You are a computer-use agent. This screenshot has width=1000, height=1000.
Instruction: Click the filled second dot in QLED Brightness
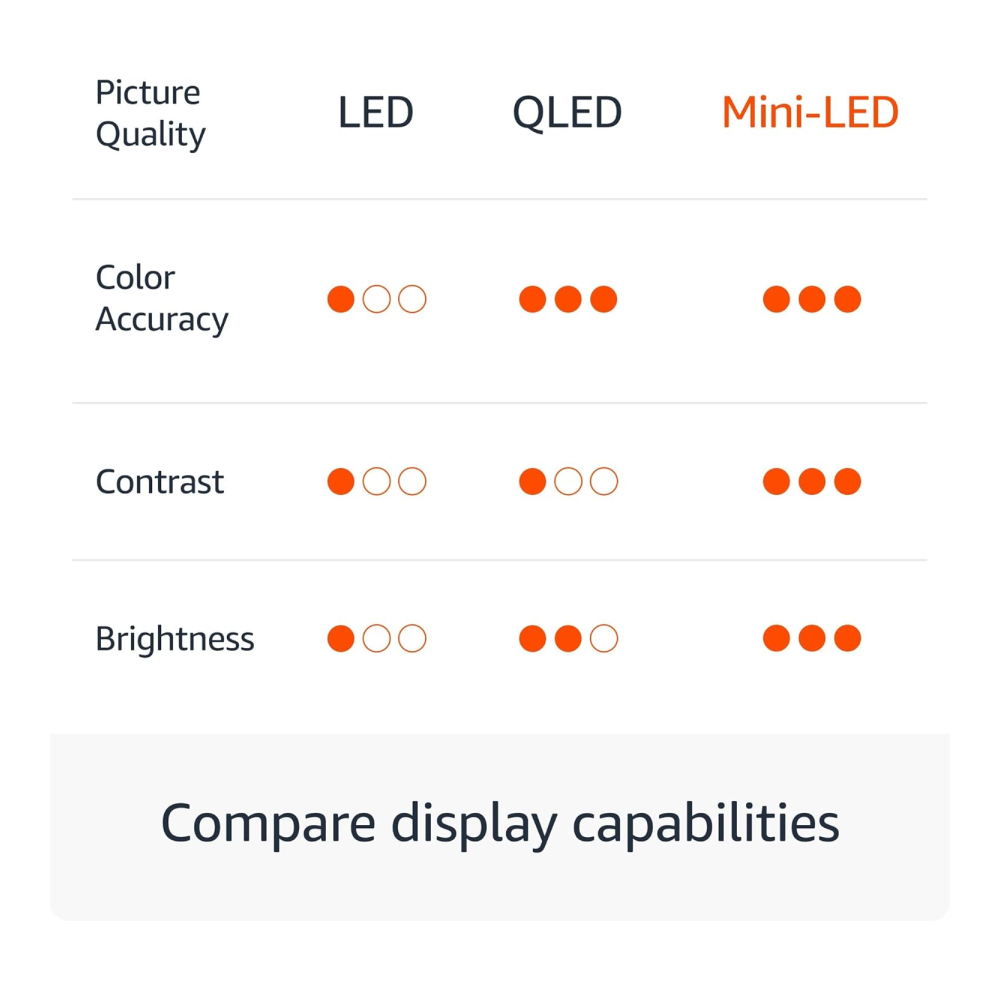(568, 639)
